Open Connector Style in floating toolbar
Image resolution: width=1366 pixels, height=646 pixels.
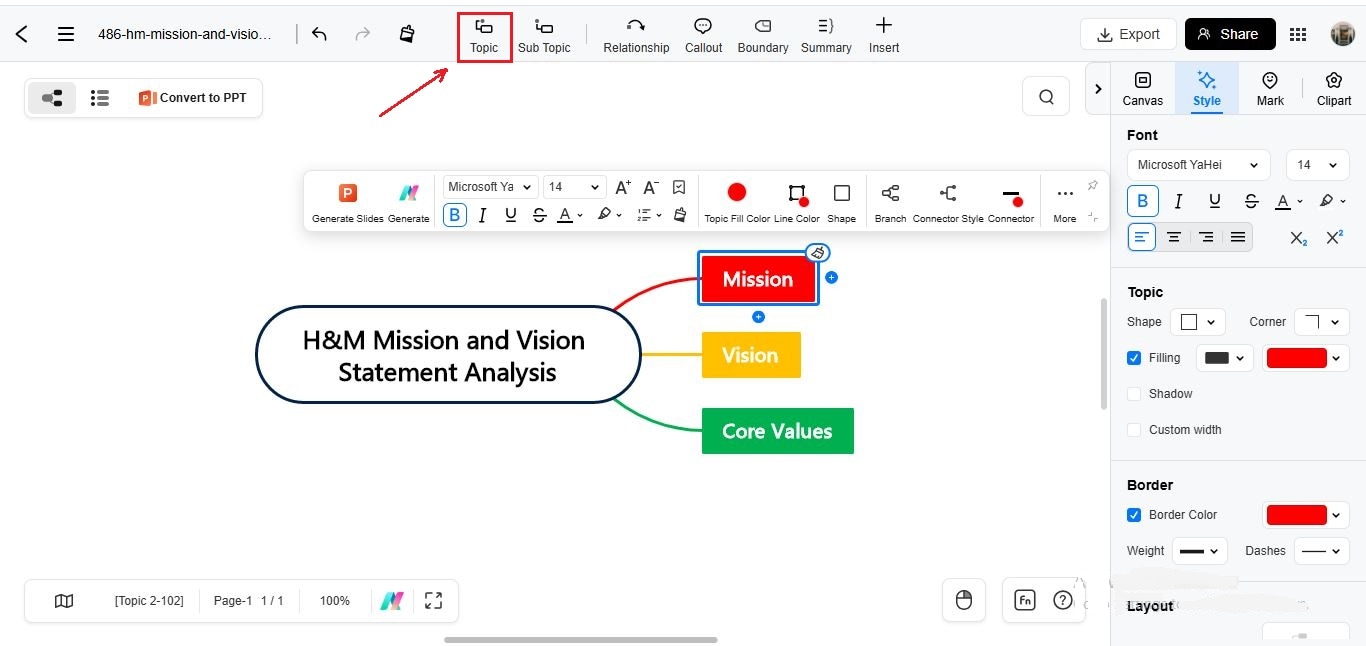(948, 202)
